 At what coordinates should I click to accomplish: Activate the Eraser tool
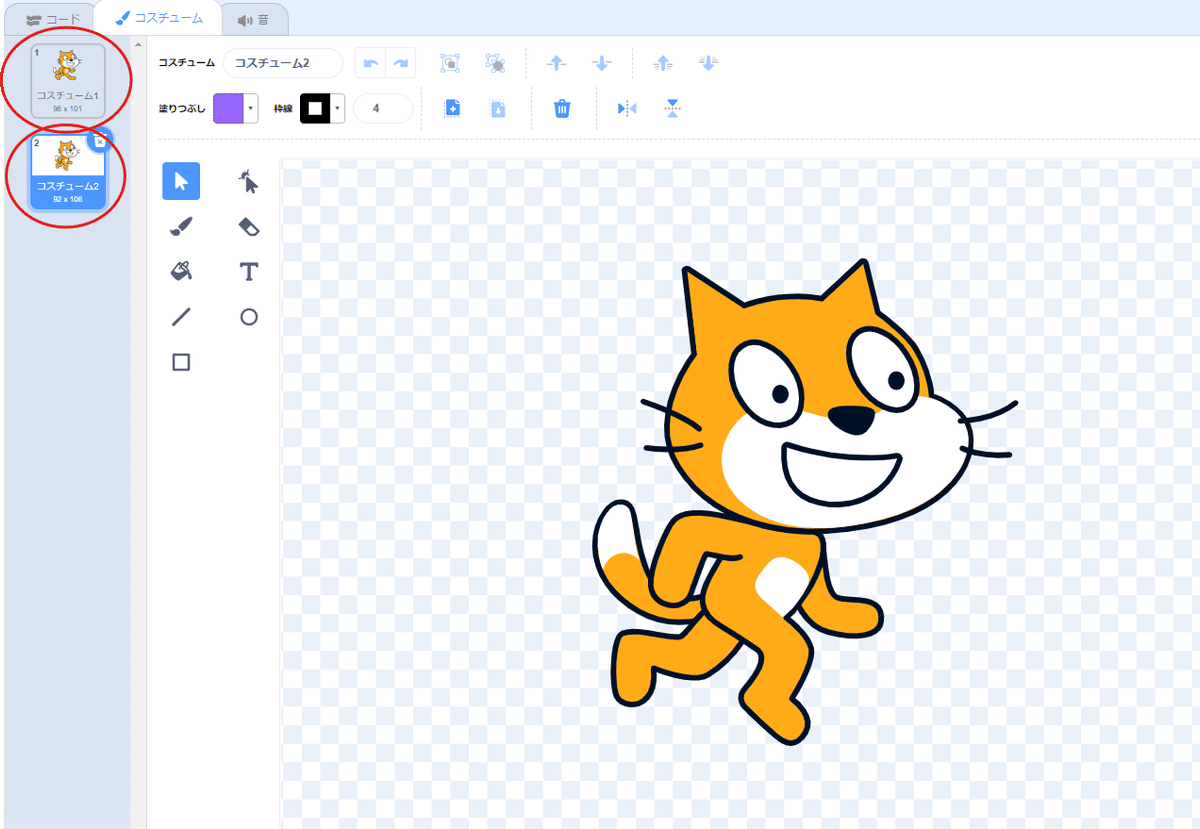click(x=249, y=227)
